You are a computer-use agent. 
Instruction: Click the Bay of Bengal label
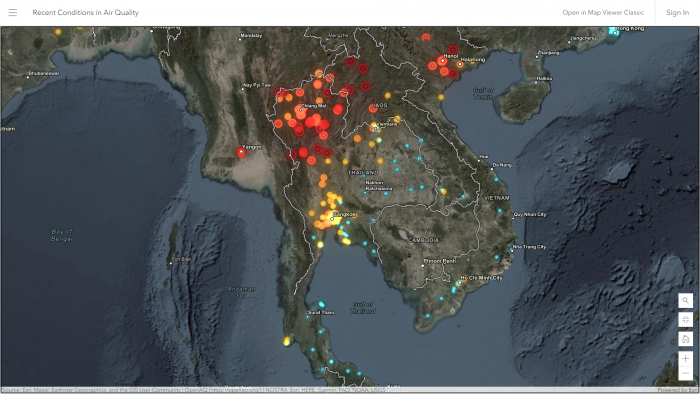62,235
